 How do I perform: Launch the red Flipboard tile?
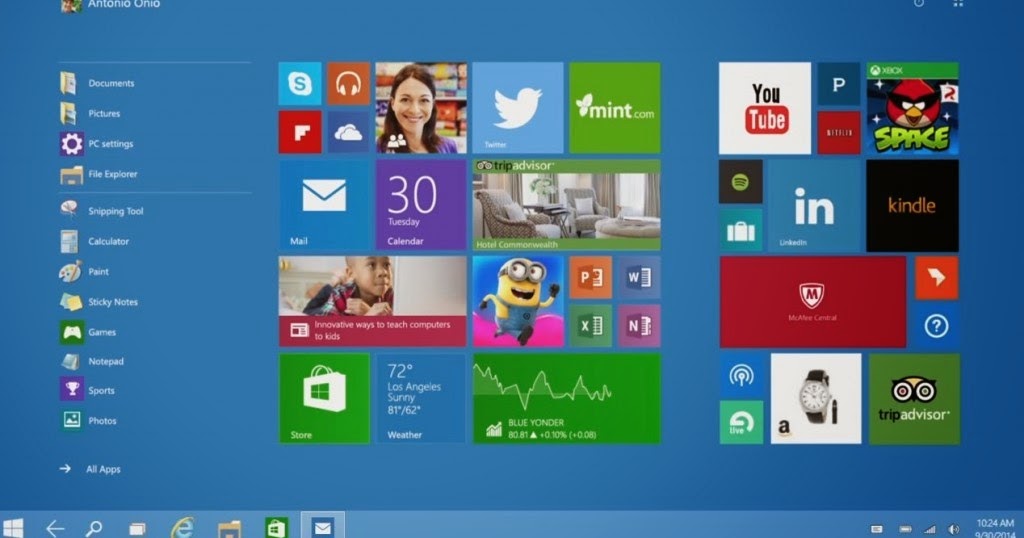point(300,132)
